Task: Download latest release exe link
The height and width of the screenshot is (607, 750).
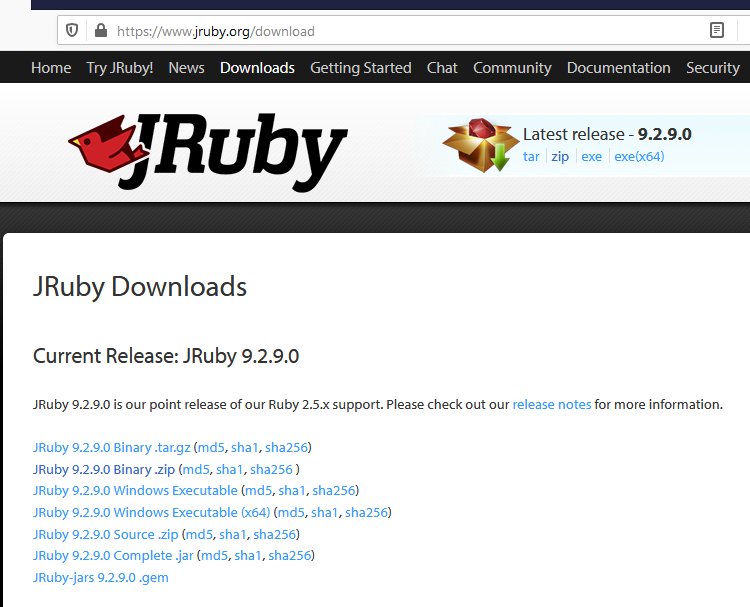Action: click(x=592, y=156)
